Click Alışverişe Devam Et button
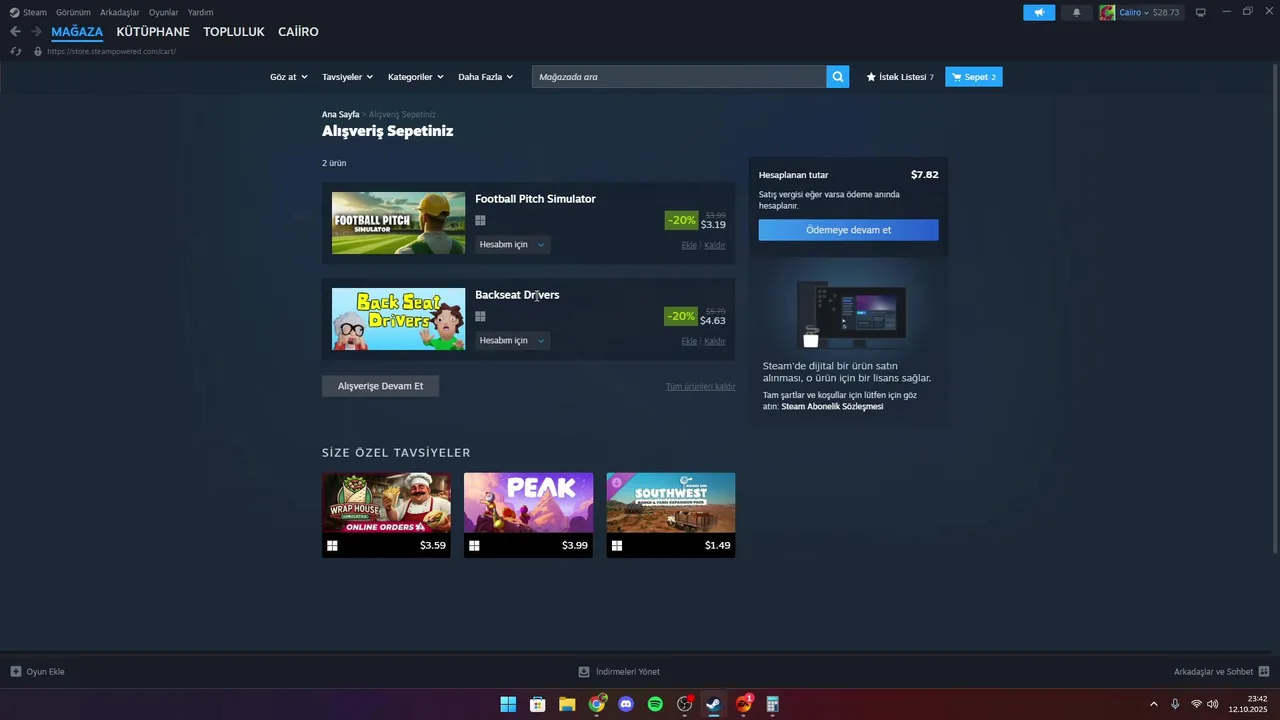Screen dimensions: 1280x720 pyautogui.click(x=380, y=386)
